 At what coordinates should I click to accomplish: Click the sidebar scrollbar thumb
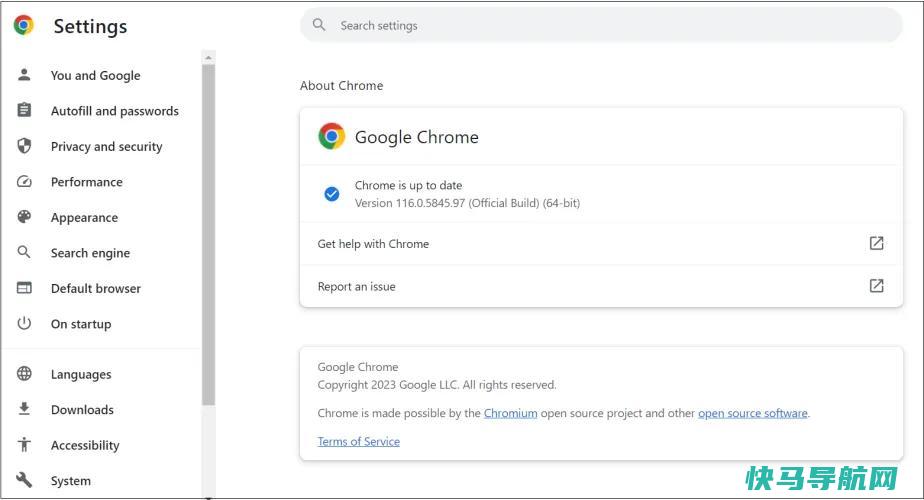tap(208, 235)
